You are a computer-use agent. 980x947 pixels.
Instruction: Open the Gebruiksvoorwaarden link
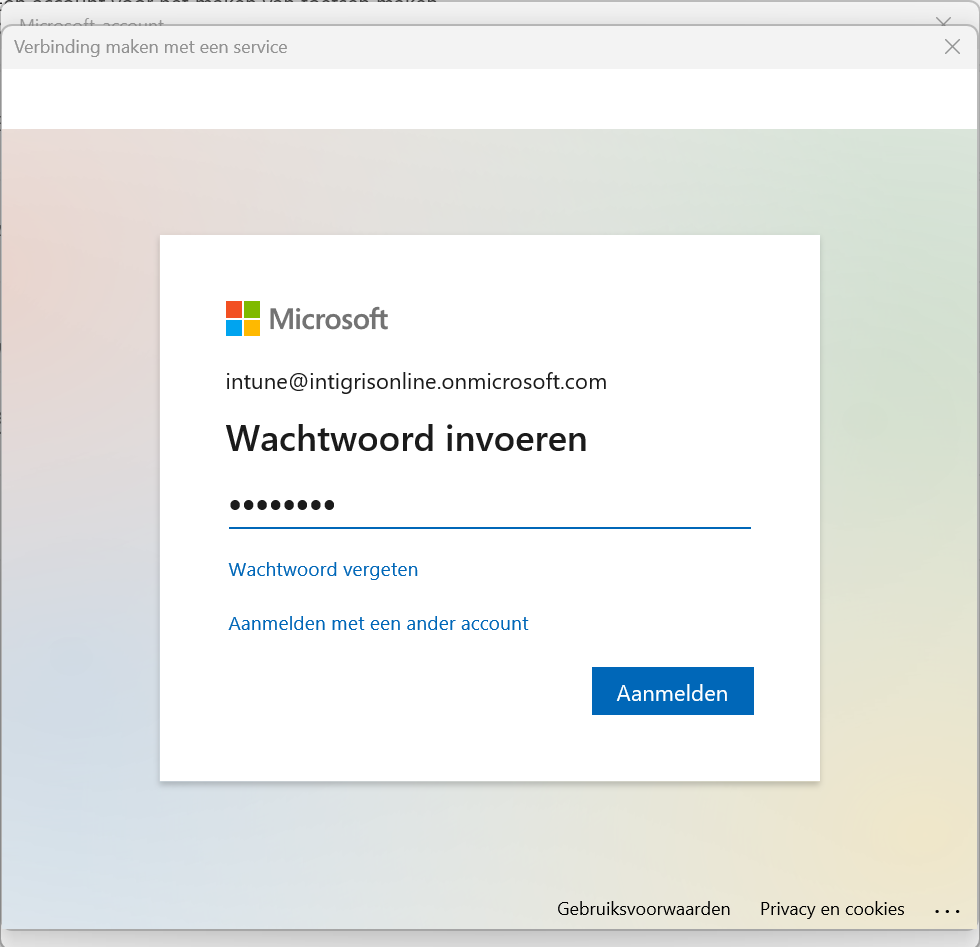coord(644,909)
